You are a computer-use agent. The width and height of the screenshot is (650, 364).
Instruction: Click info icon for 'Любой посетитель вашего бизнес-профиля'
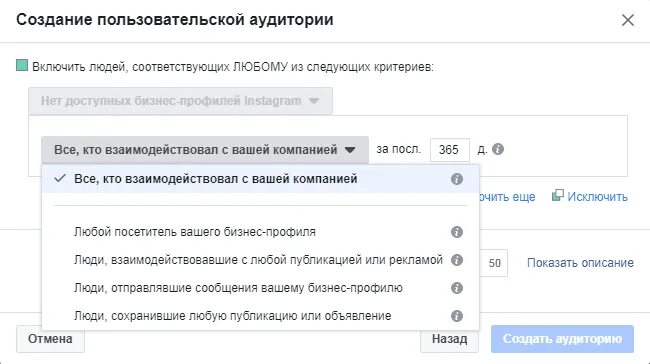(x=456, y=232)
